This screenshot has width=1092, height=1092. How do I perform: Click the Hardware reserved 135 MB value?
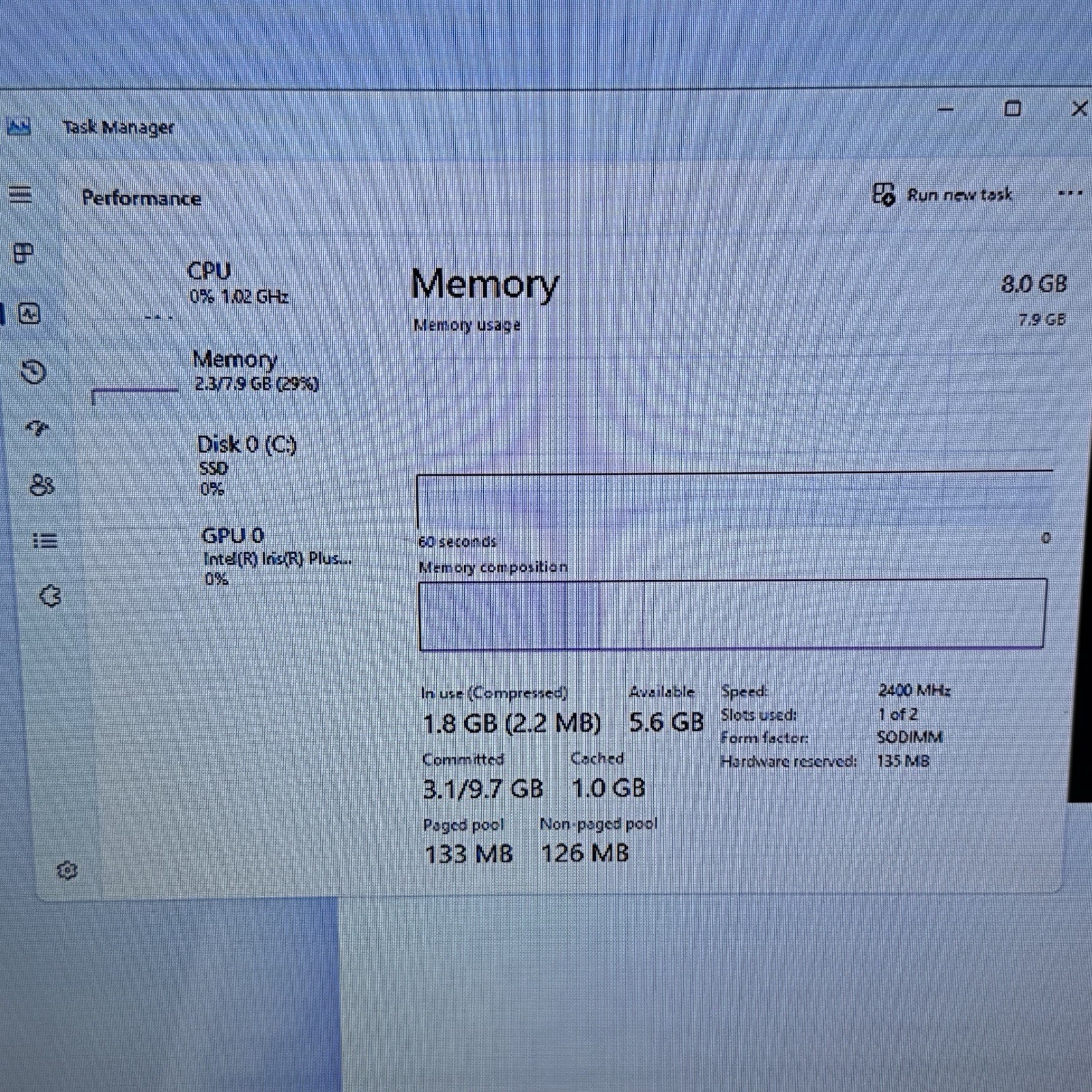pyautogui.click(x=903, y=760)
